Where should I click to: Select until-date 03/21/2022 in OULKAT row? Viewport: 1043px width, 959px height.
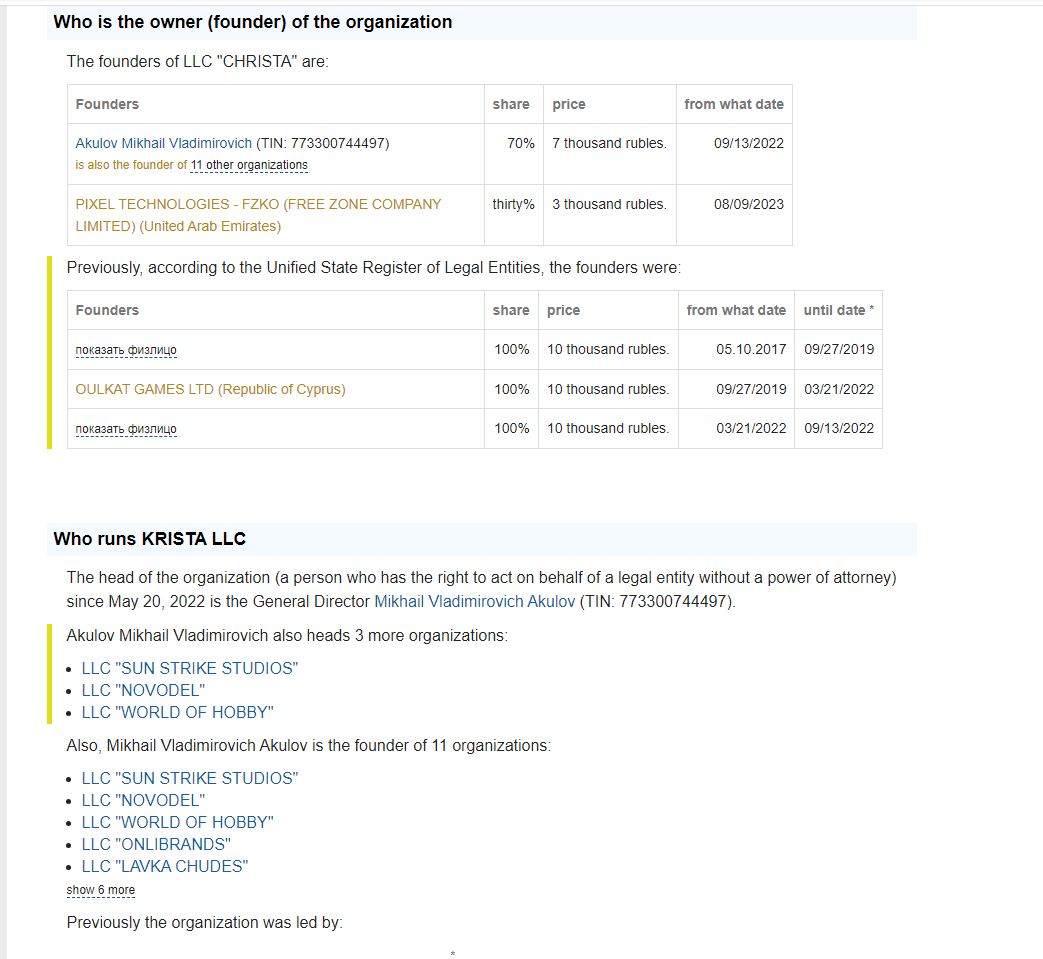(x=839, y=389)
